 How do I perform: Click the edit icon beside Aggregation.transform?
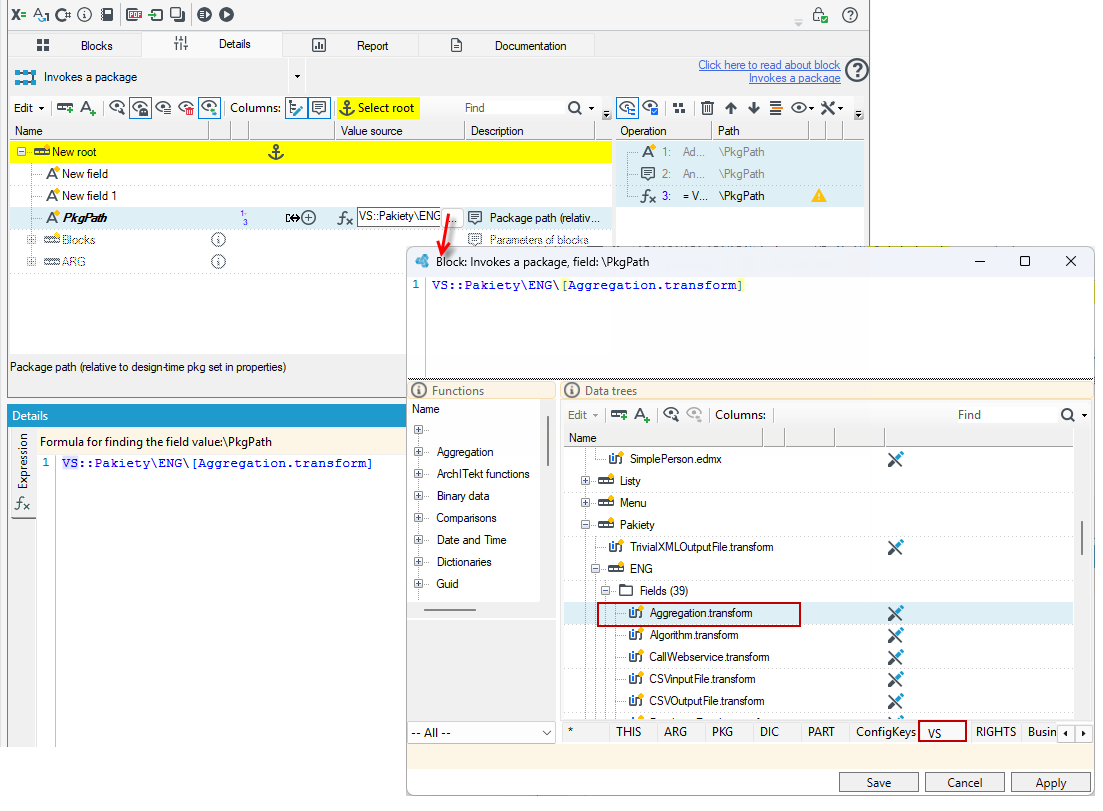click(x=895, y=613)
